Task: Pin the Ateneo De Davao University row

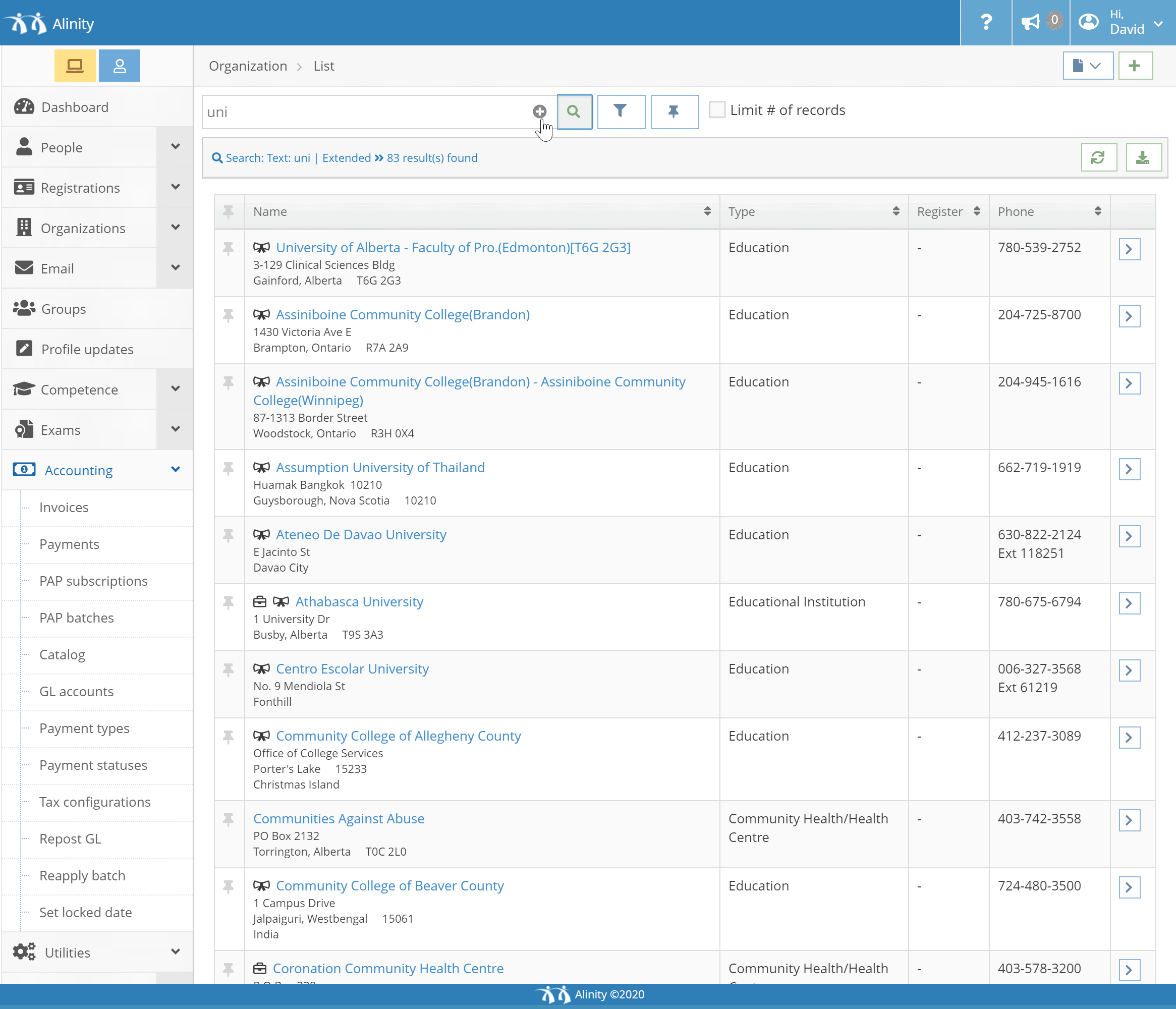Action: tap(228, 535)
